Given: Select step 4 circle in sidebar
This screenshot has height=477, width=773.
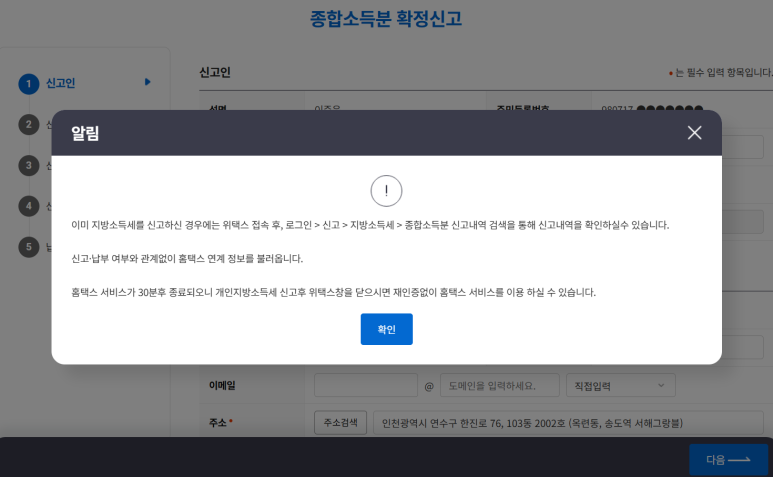Looking at the screenshot, I should point(29,206).
